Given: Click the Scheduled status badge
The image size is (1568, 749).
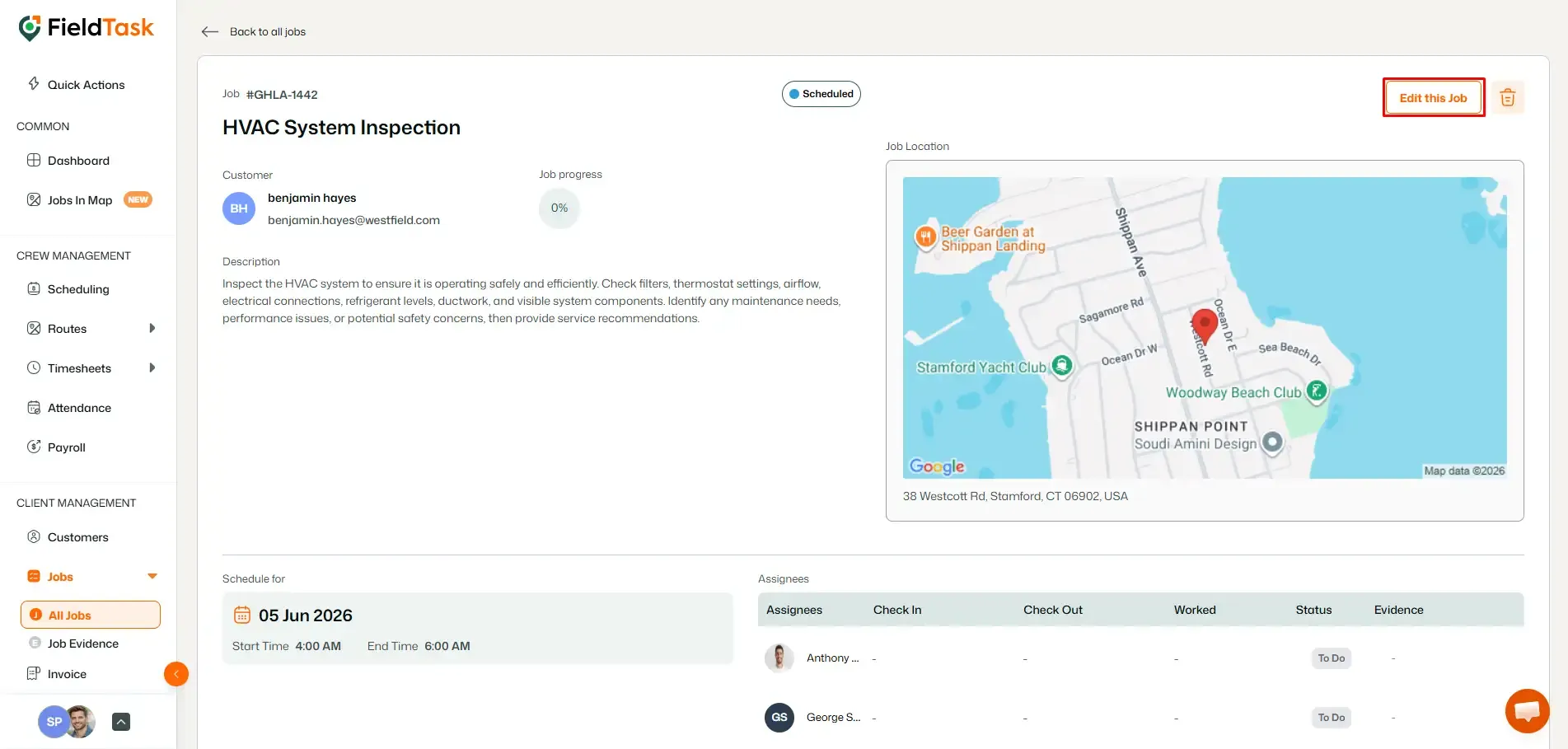Looking at the screenshot, I should pos(821,94).
